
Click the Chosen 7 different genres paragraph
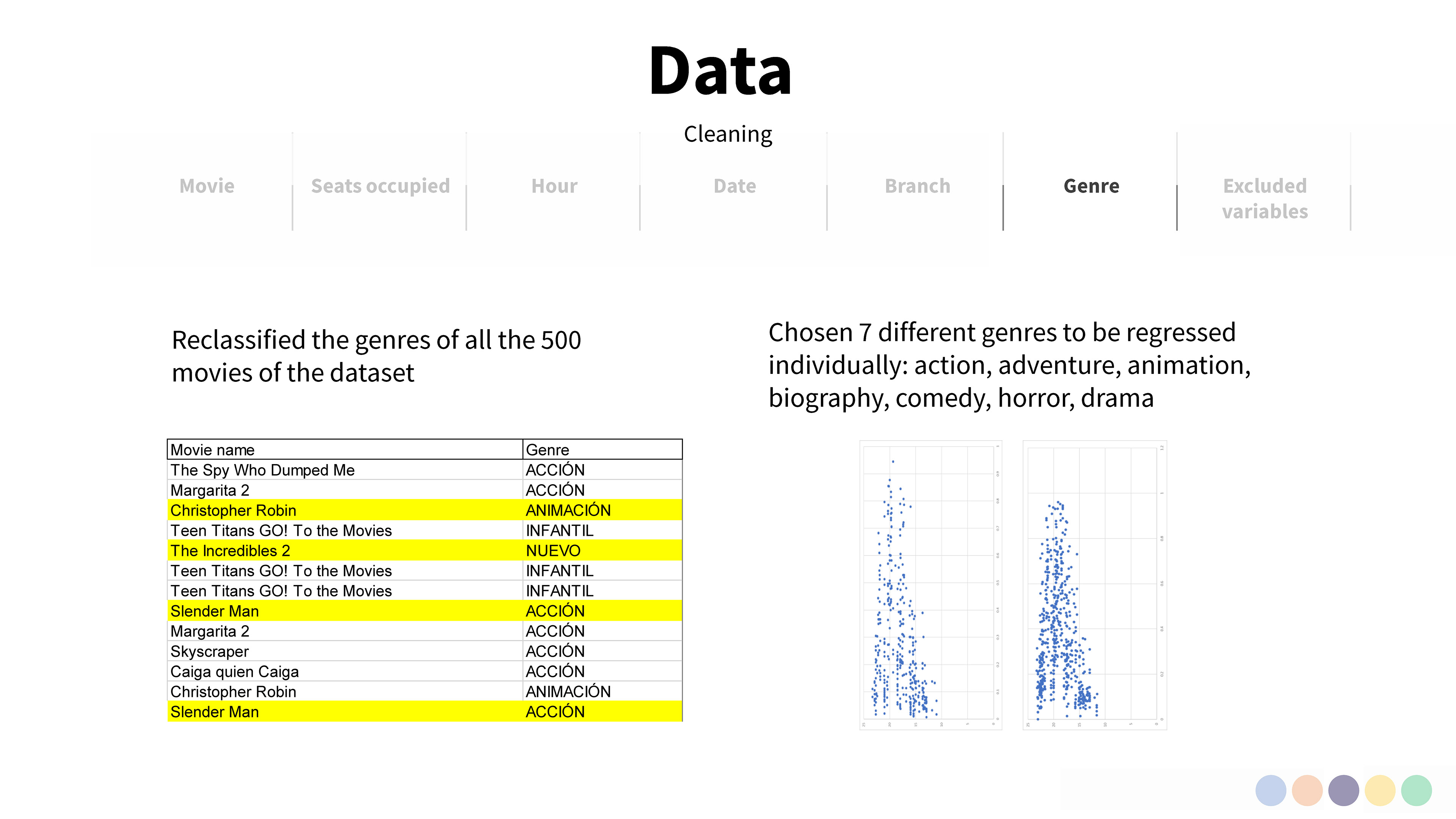coord(1009,365)
